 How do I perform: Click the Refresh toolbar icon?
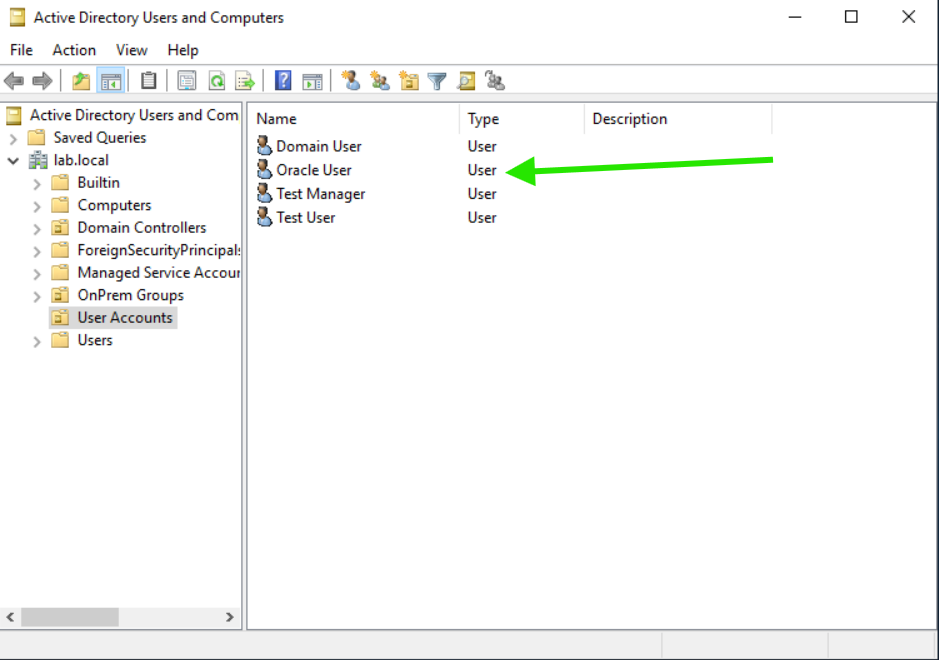pyautogui.click(x=217, y=81)
